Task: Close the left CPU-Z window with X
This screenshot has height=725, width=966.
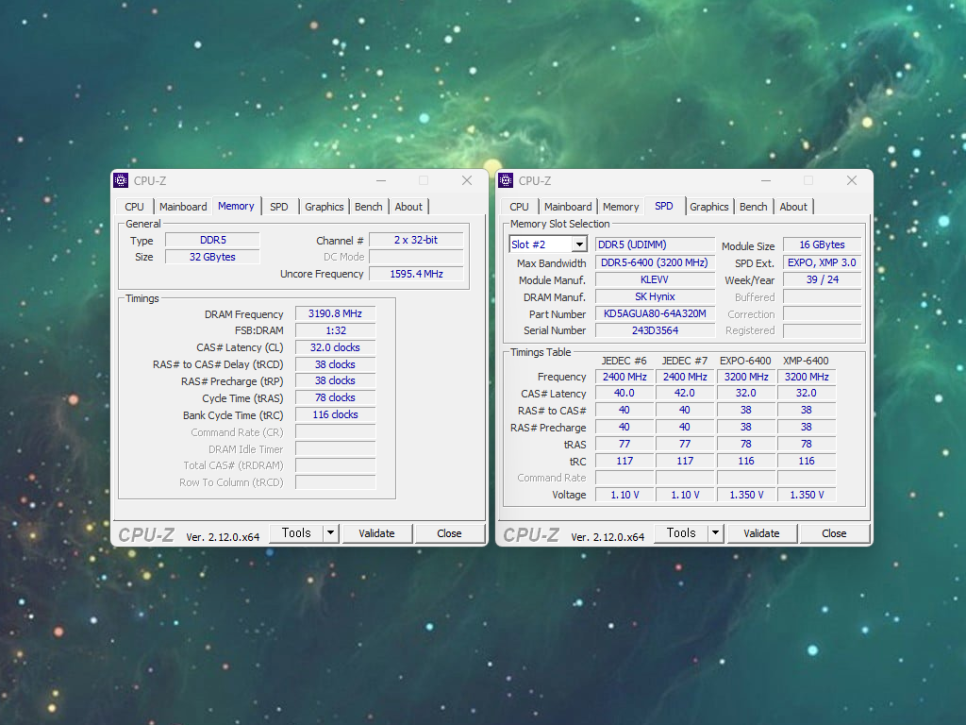Action: (467, 180)
